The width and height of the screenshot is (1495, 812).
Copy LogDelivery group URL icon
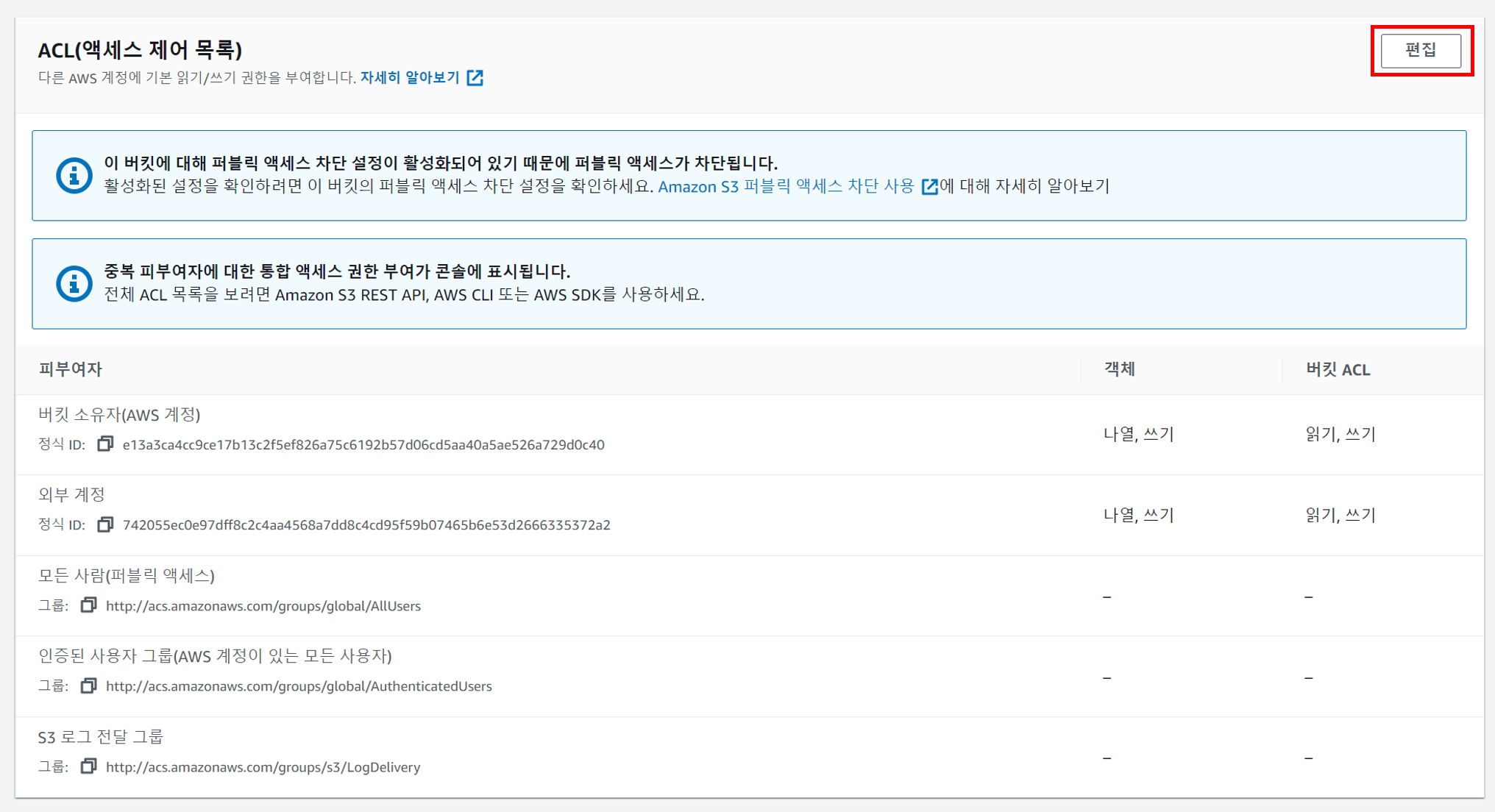tap(88, 766)
